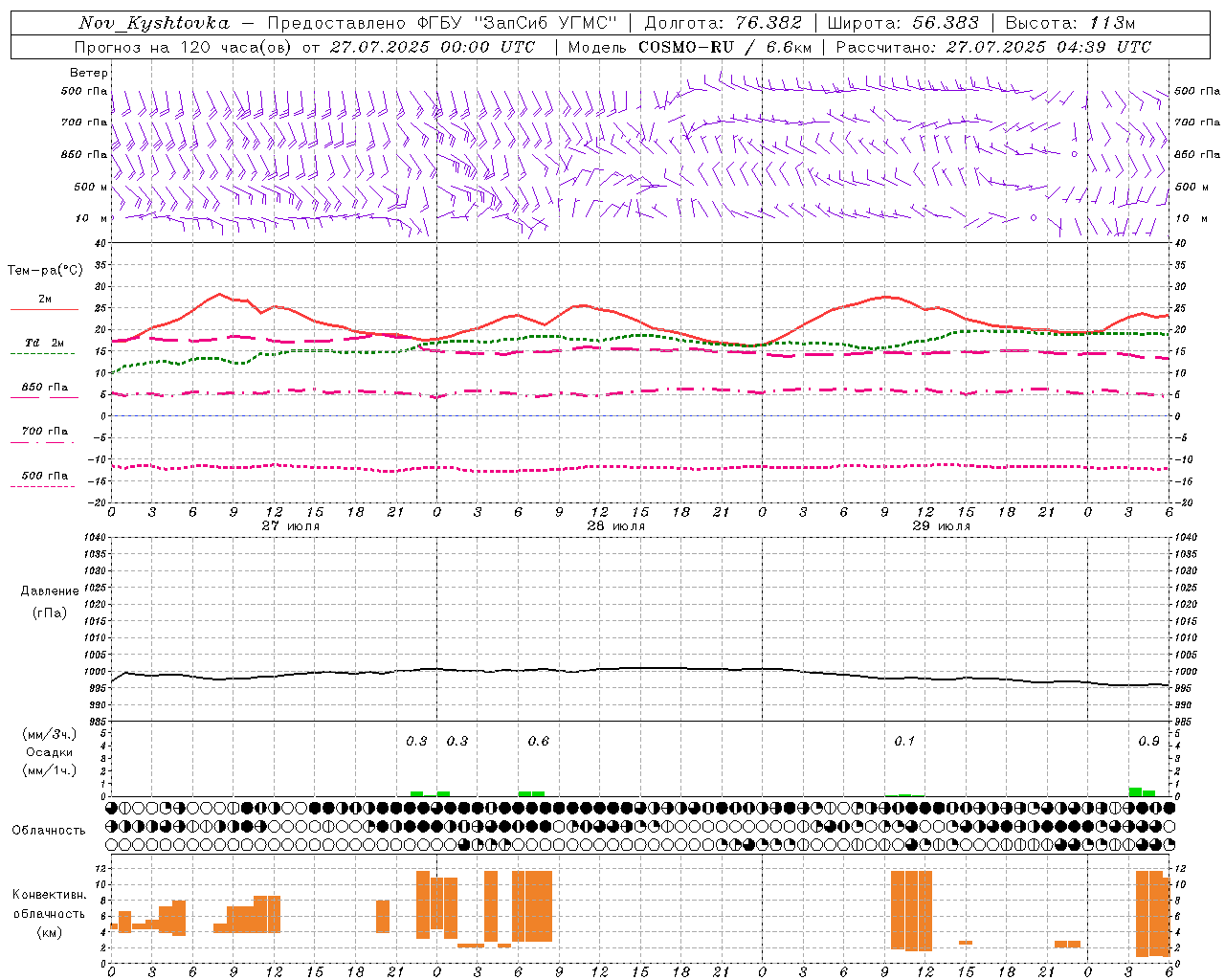Click the precipitation value 0.6
This screenshot has height=980, width=1225.
point(539,741)
